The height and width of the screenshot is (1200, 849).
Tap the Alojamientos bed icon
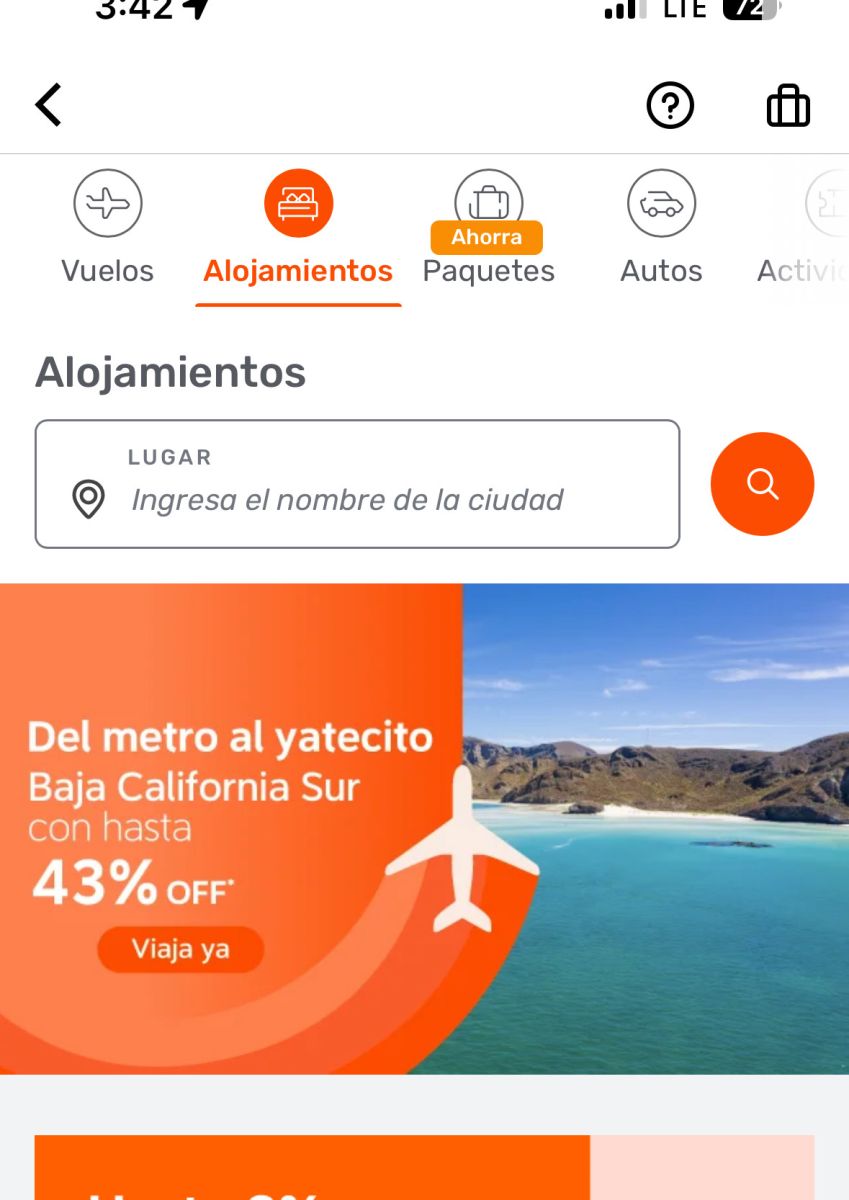click(298, 203)
